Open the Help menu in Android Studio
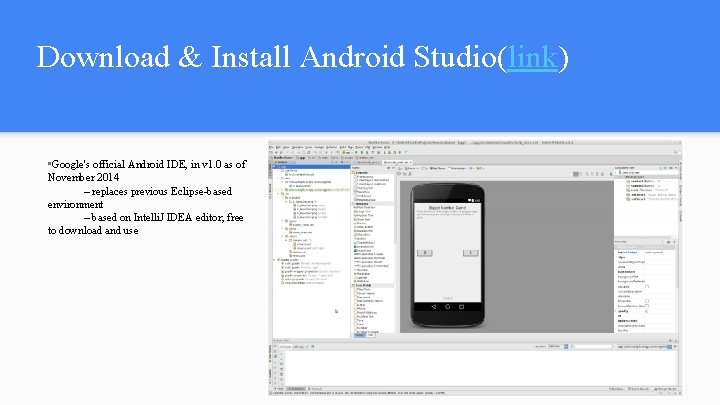The image size is (720, 405). tap(387, 147)
